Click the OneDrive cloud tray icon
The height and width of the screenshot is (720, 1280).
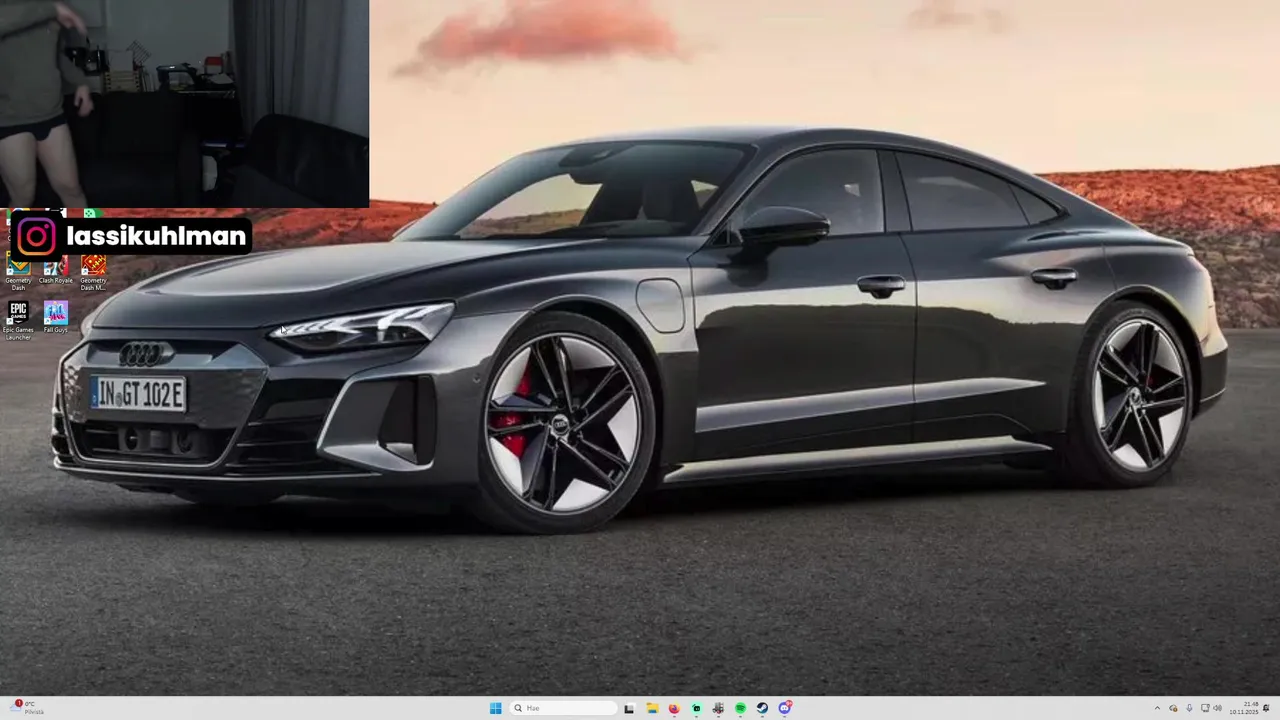[x=1173, y=708]
